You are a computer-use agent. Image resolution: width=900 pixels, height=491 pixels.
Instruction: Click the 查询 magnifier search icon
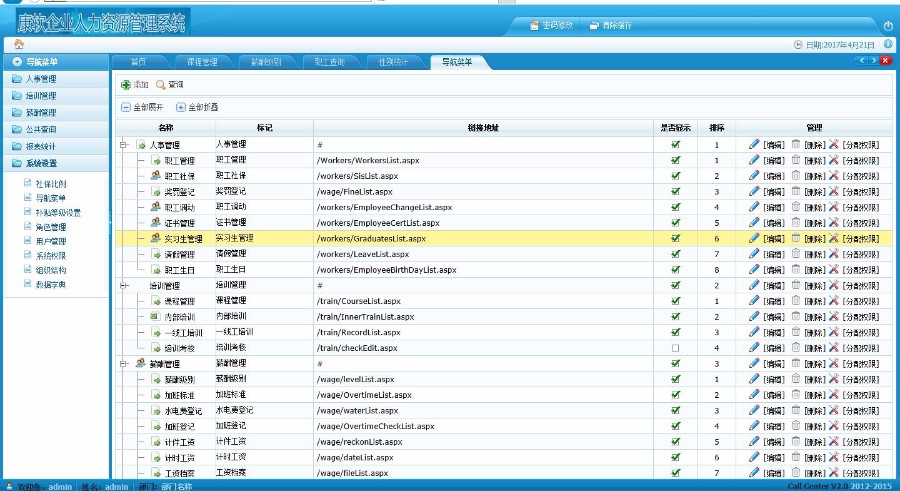coord(160,85)
